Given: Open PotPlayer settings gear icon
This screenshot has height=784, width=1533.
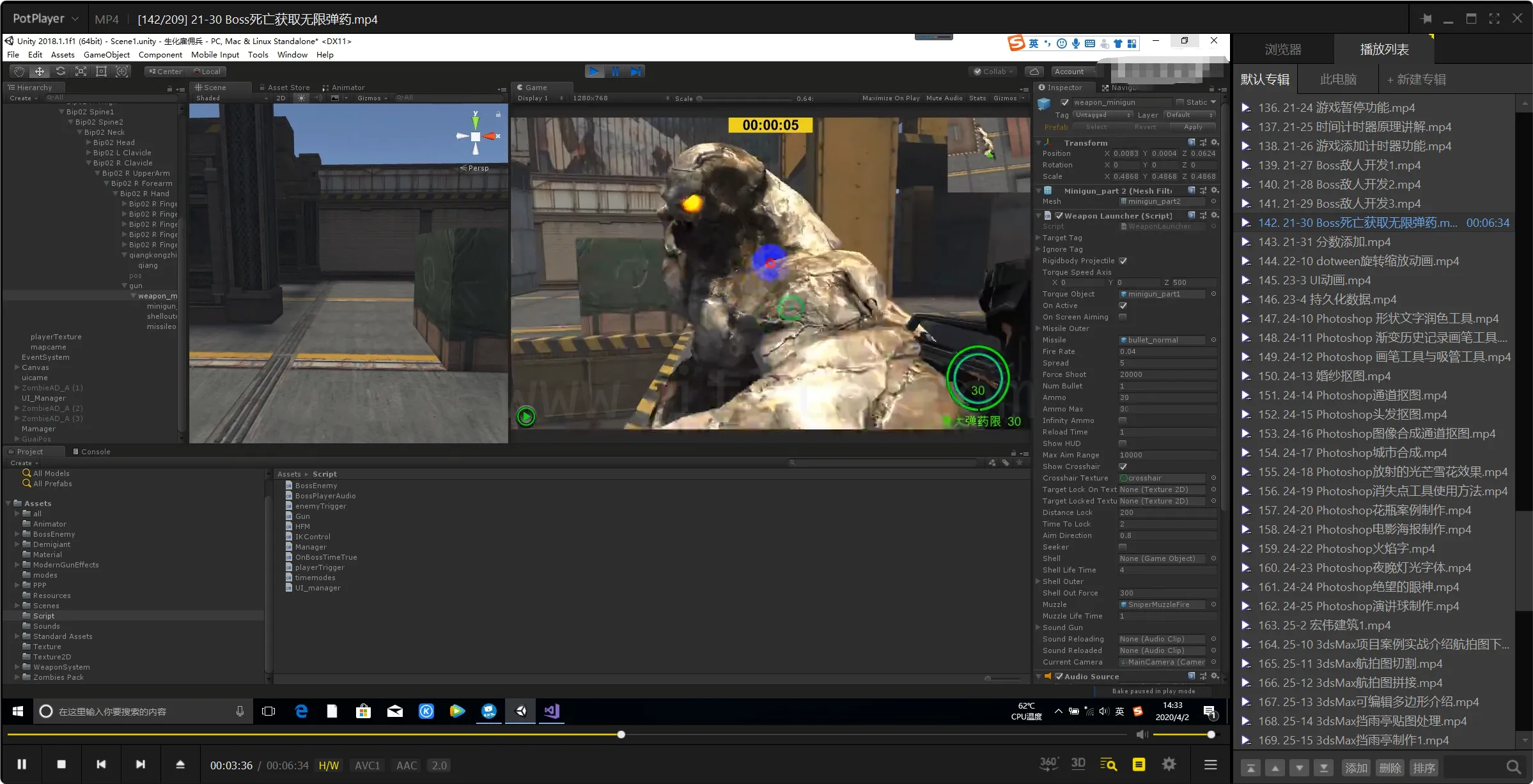Looking at the screenshot, I should pyautogui.click(x=1169, y=764).
